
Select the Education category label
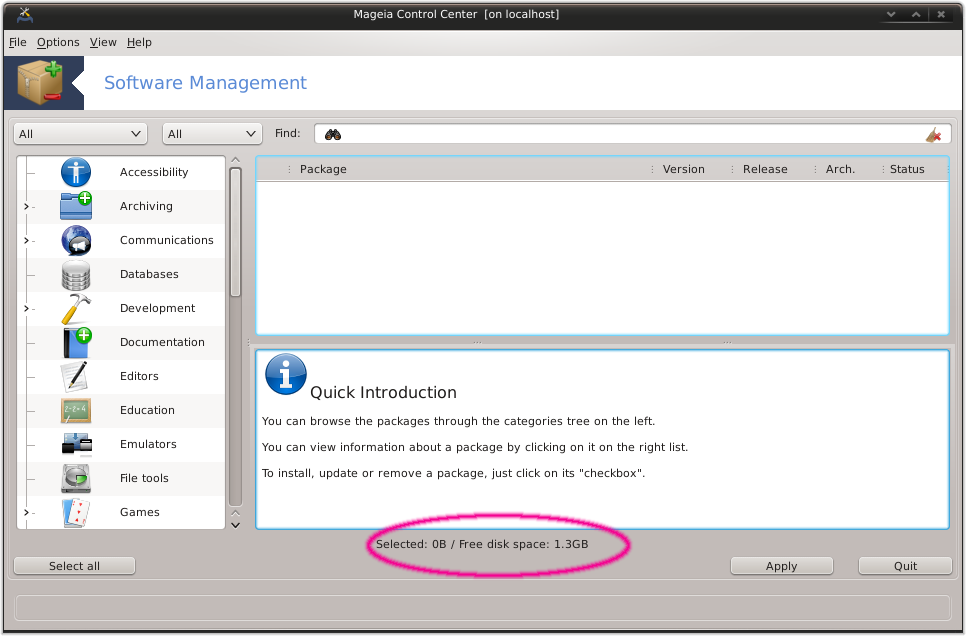click(147, 410)
